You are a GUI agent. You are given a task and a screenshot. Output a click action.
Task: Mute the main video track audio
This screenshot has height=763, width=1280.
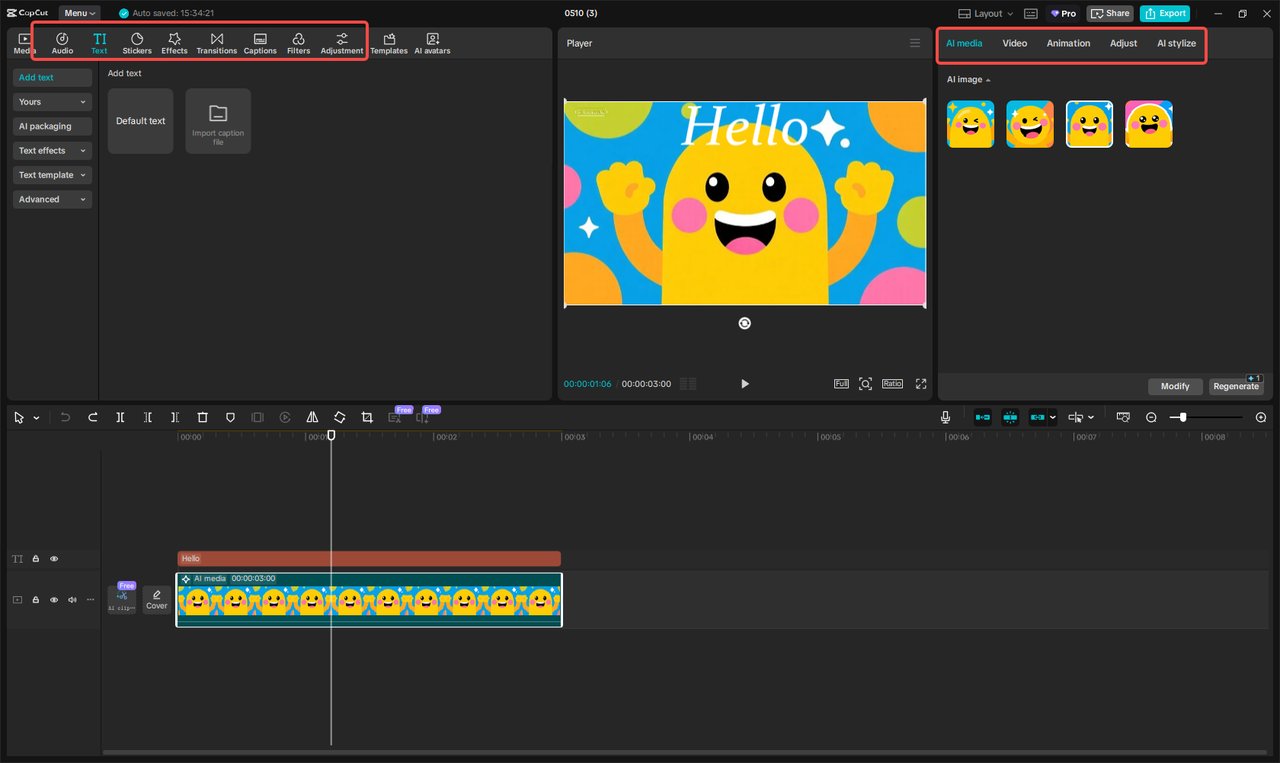point(72,600)
